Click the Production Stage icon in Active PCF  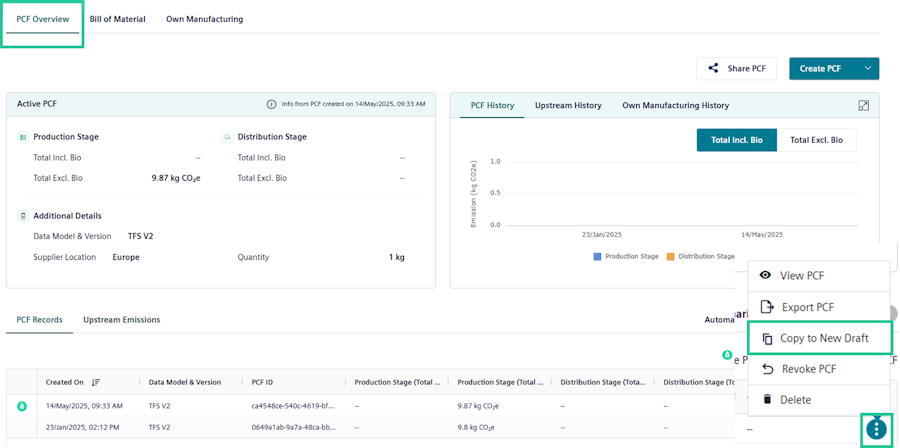point(23,137)
